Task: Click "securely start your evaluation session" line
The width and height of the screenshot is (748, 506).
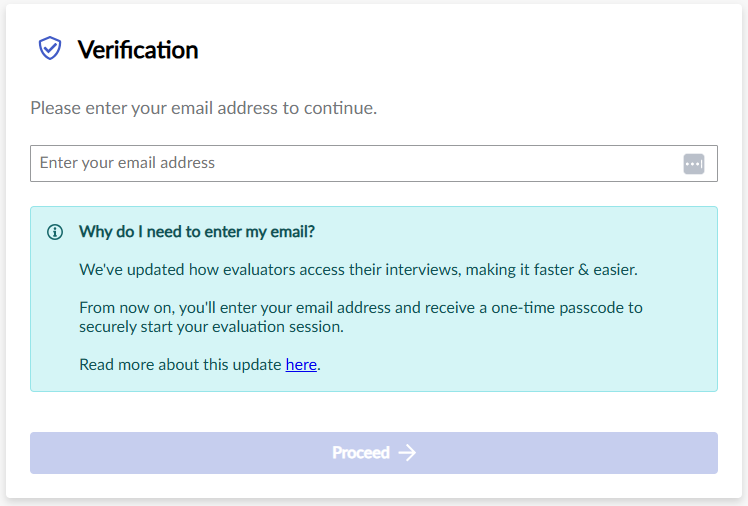Action: click(212, 327)
